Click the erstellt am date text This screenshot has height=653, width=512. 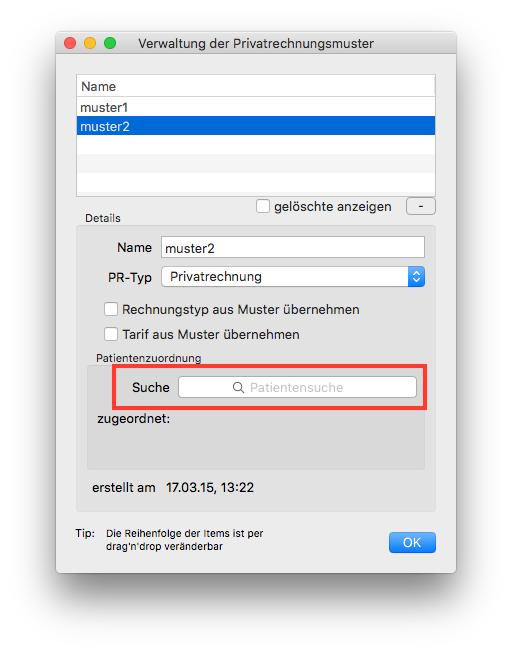pyautogui.click(x=210, y=487)
